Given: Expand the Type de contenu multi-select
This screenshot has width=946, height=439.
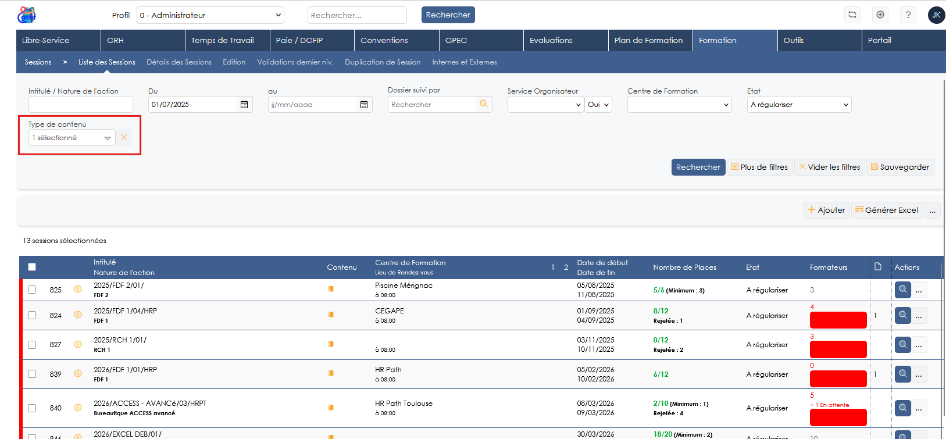Looking at the screenshot, I should [72, 138].
